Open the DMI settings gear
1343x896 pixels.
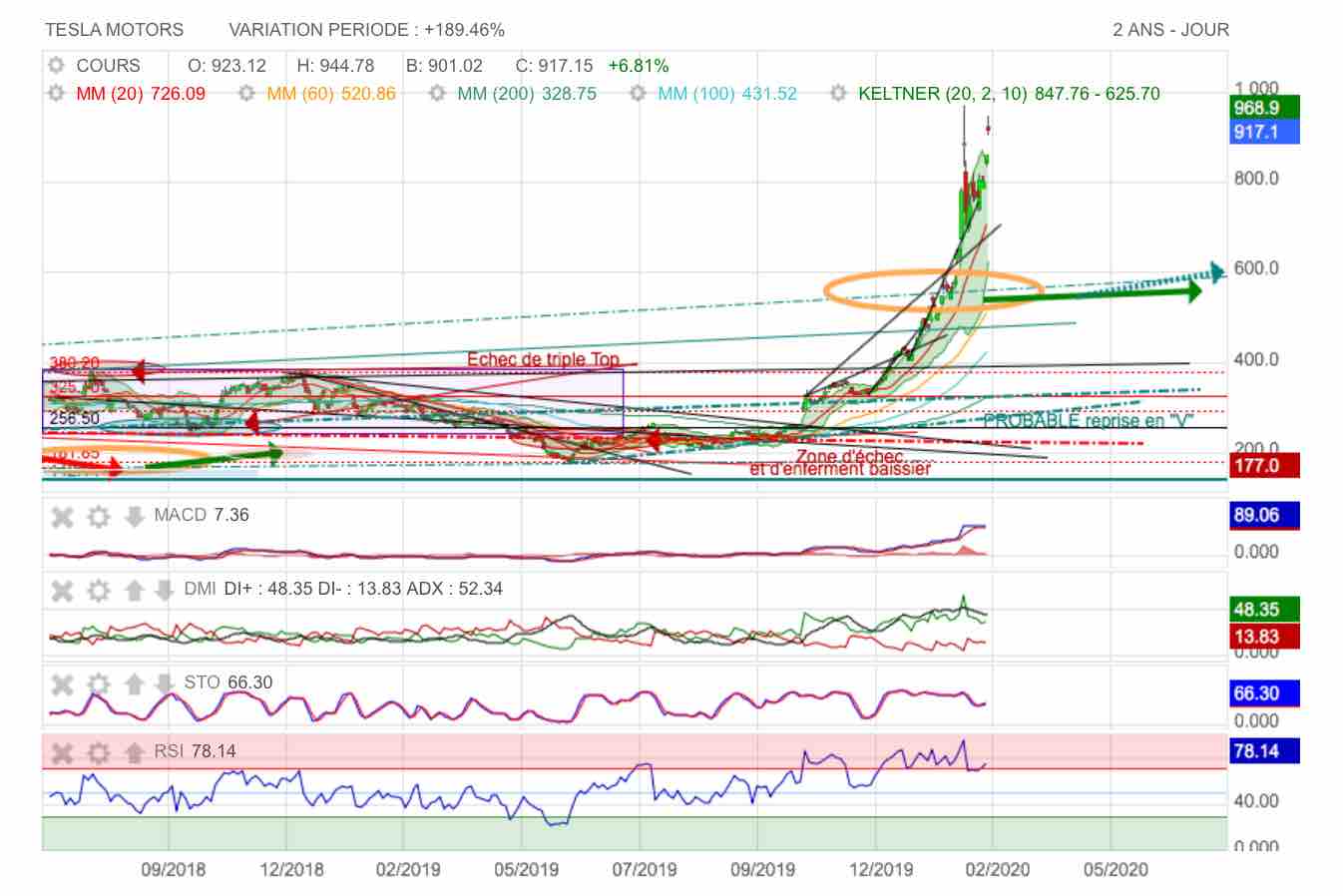coord(98,591)
